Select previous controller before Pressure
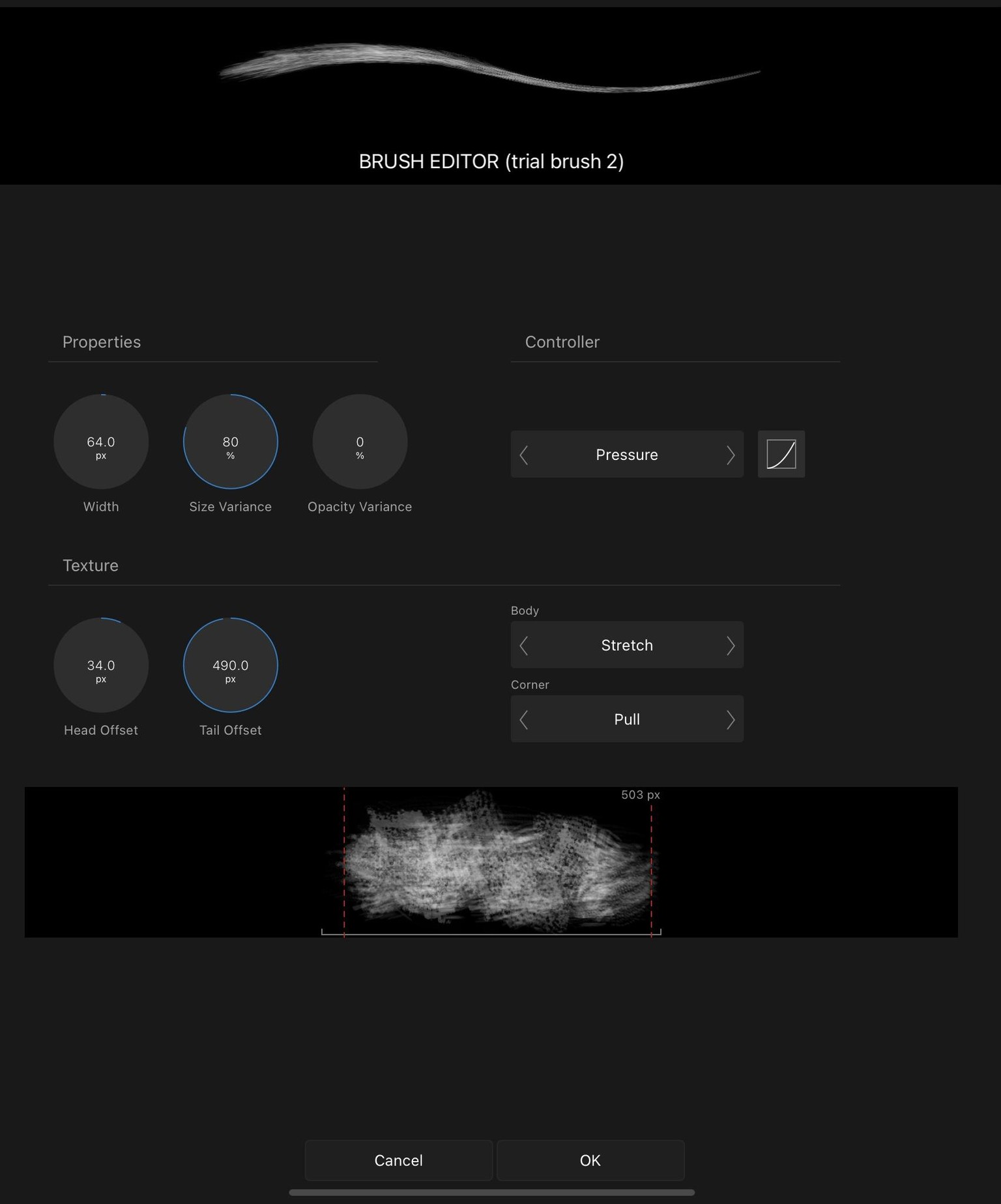 tap(524, 455)
